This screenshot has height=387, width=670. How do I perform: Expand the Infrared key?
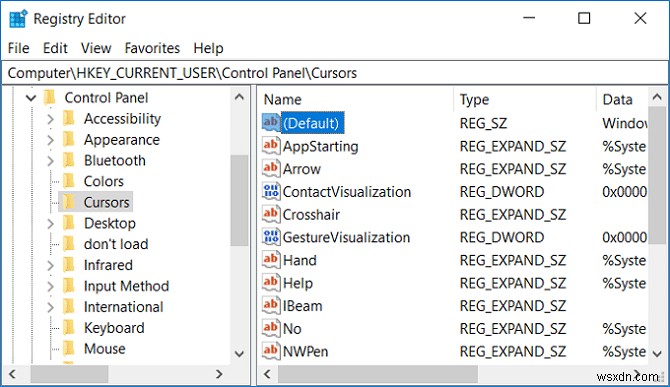click(x=50, y=265)
